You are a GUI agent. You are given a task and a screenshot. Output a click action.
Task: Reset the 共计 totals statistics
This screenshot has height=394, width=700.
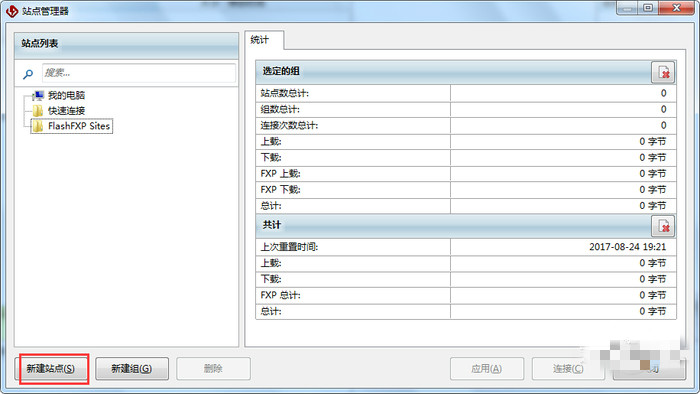[x=663, y=226]
